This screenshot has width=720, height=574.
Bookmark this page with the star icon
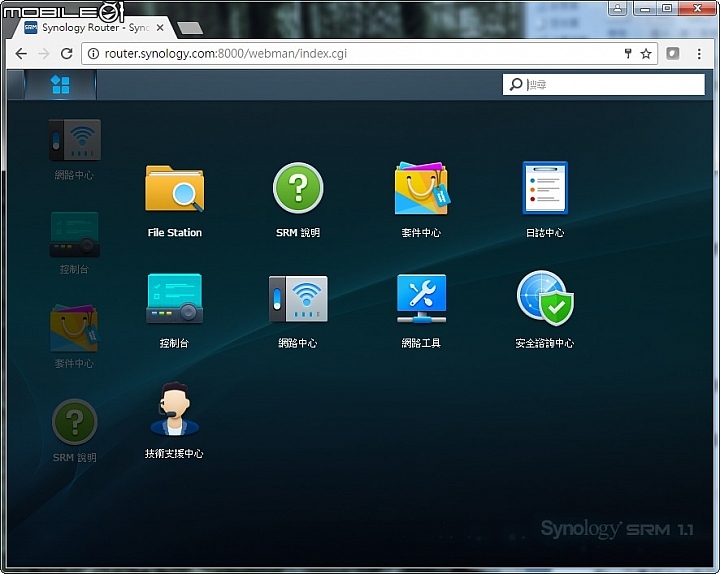tap(646, 54)
